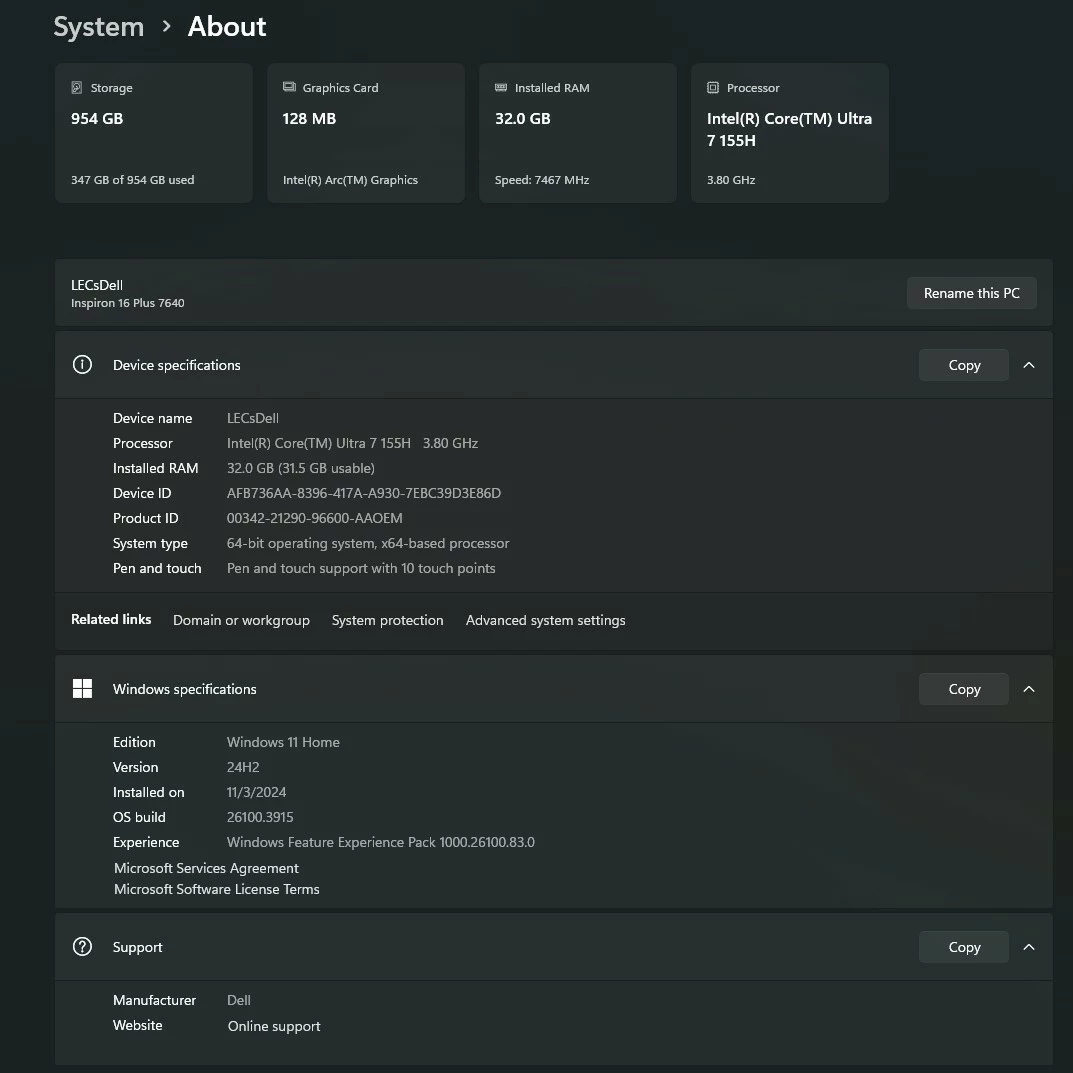Click the Installed RAM memory icon
Viewport: 1073px width, 1073px height.
point(501,88)
